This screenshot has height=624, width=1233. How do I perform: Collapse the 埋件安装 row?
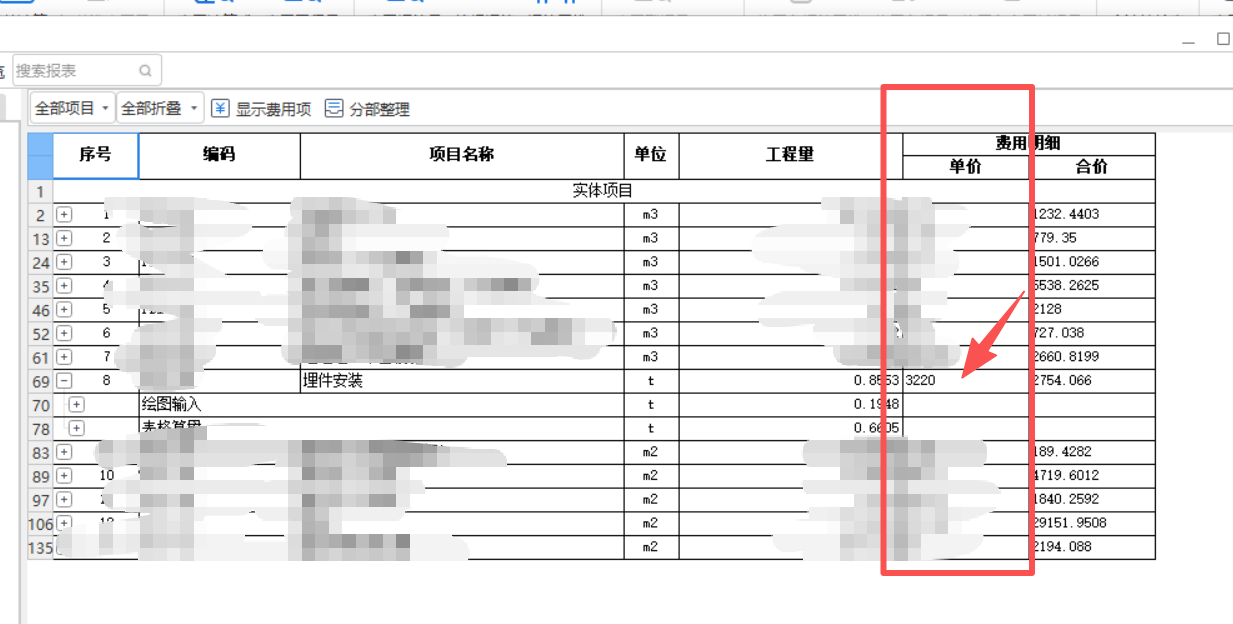click(62, 380)
